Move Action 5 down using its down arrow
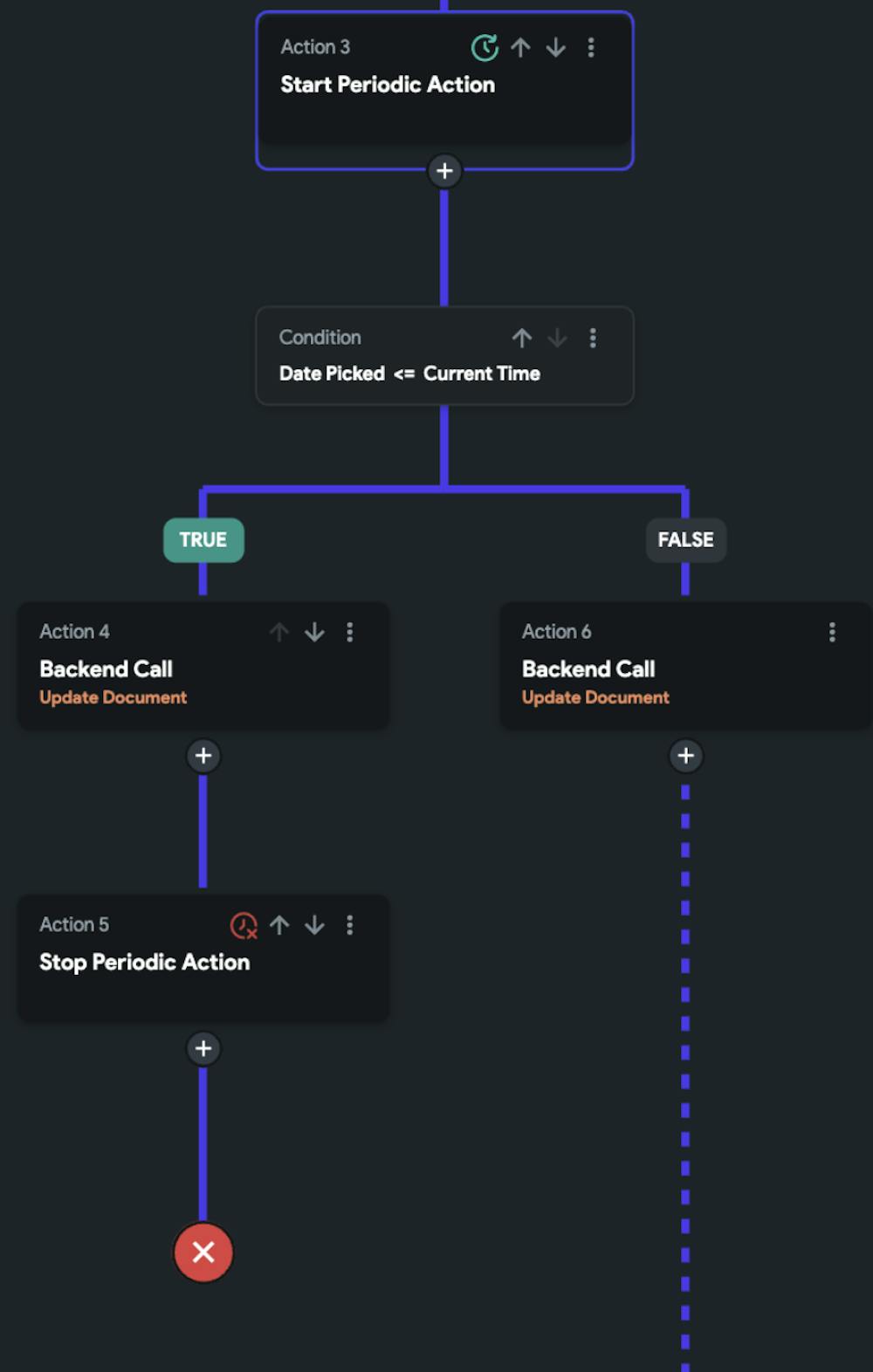 point(314,925)
